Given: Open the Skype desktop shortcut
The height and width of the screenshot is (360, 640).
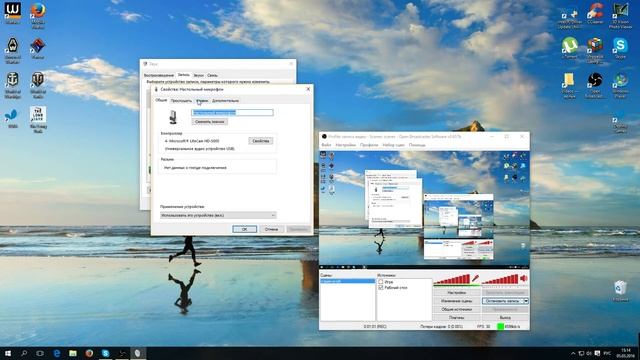Looking at the screenshot, I should click(620, 47).
